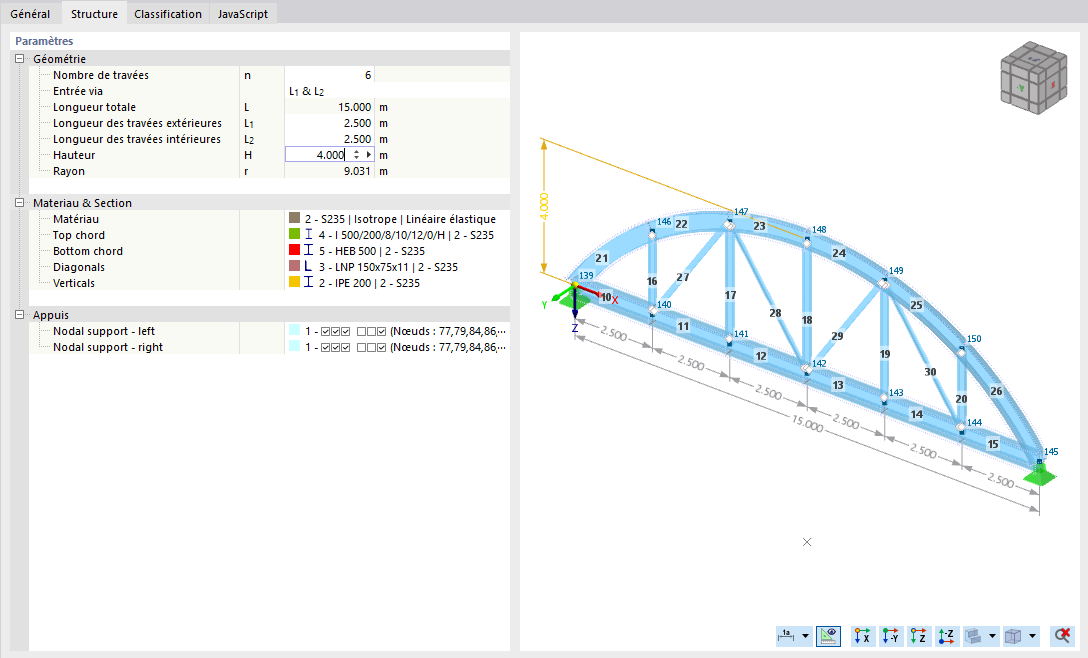Click member number 23 in the model view

point(759,226)
